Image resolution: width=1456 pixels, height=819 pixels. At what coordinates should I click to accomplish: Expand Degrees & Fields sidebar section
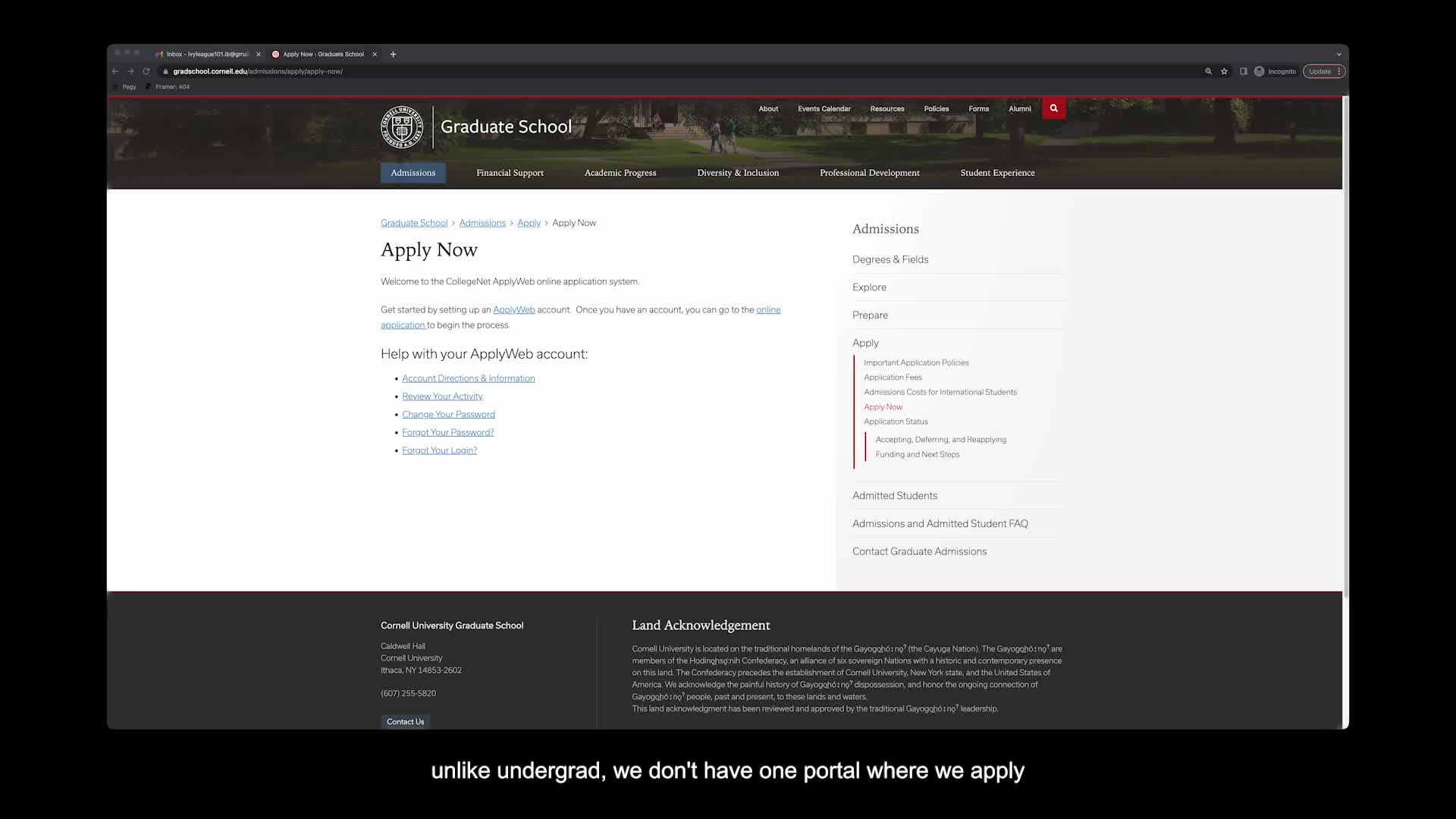click(x=890, y=259)
